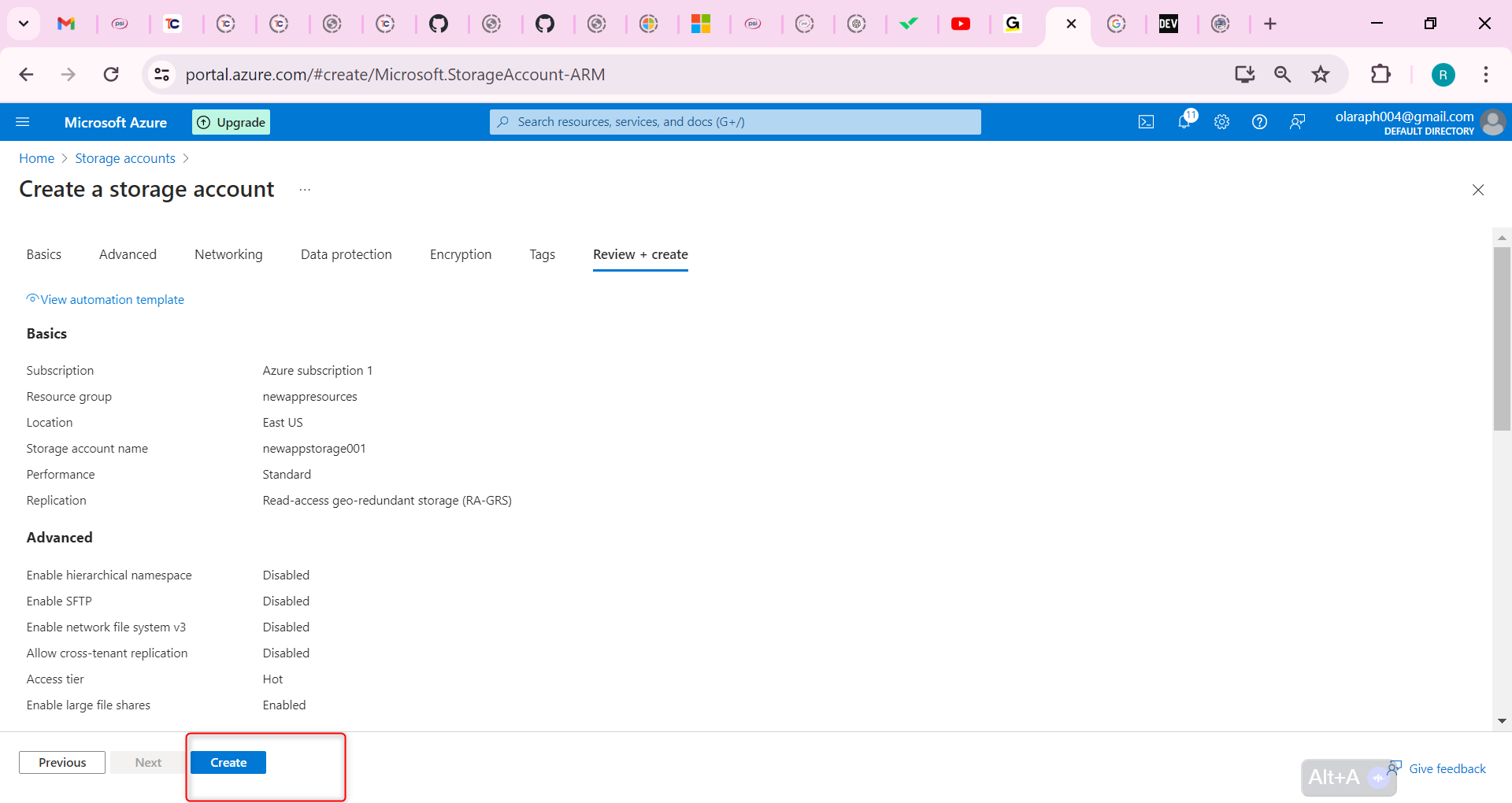Reload the Azure portal page
The width and height of the screenshot is (1512, 803).
(x=111, y=75)
